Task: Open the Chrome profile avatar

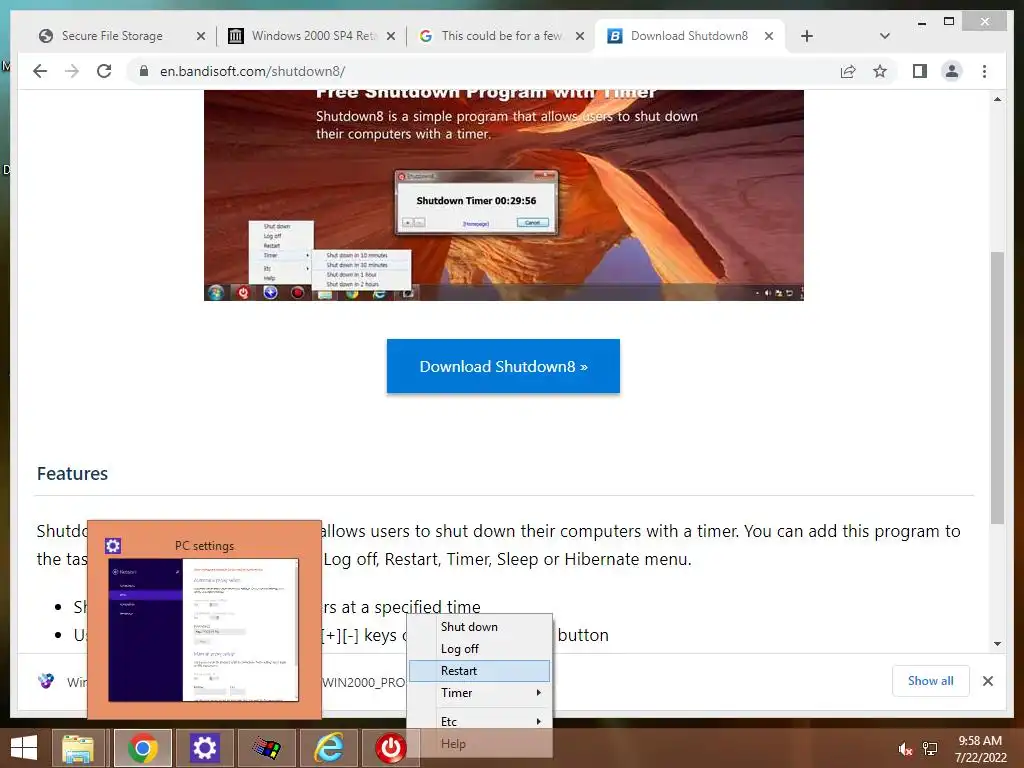Action: [x=952, y=71]
